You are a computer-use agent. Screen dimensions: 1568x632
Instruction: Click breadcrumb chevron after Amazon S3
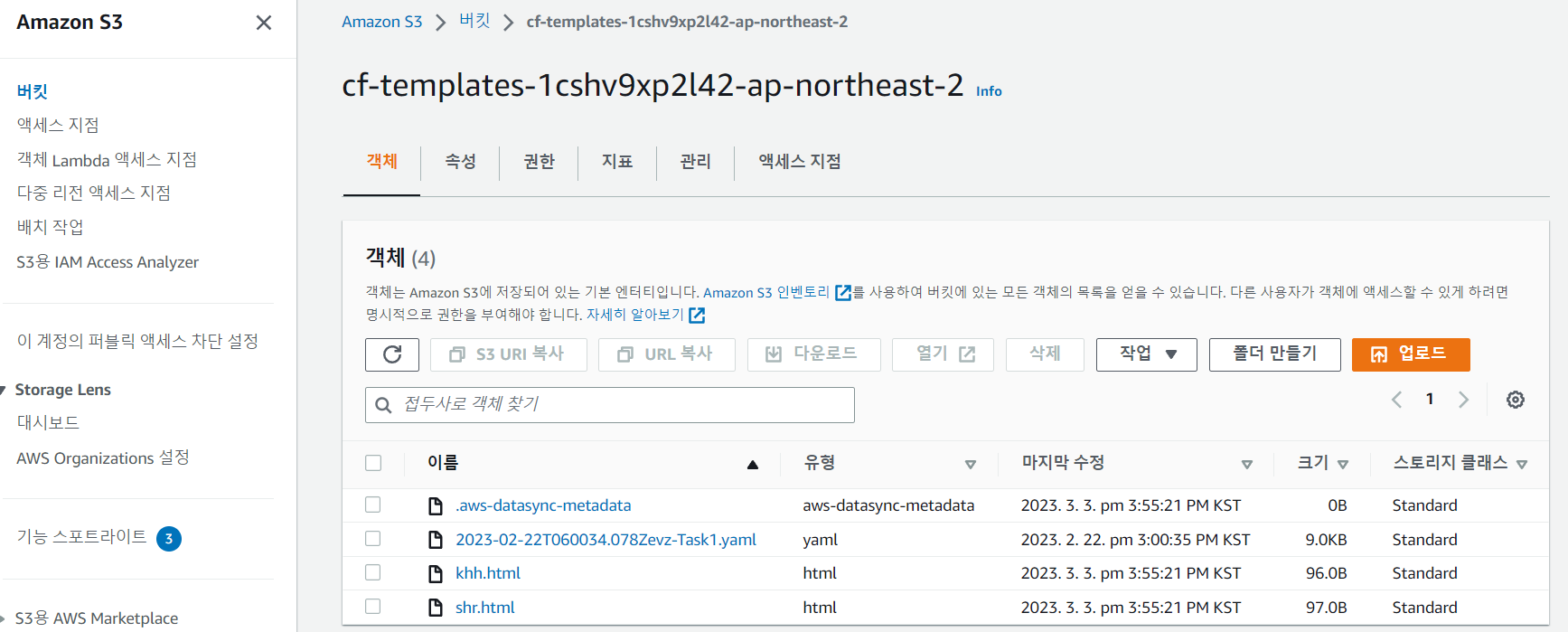[441, 23]
